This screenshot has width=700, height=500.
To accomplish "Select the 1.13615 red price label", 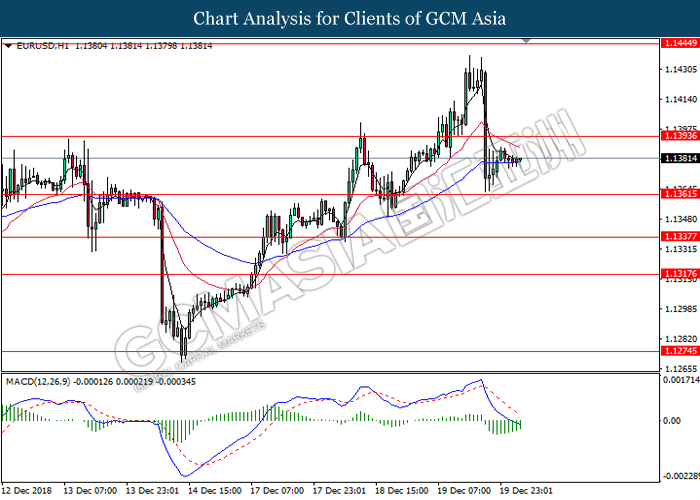I will pos(680,194).
